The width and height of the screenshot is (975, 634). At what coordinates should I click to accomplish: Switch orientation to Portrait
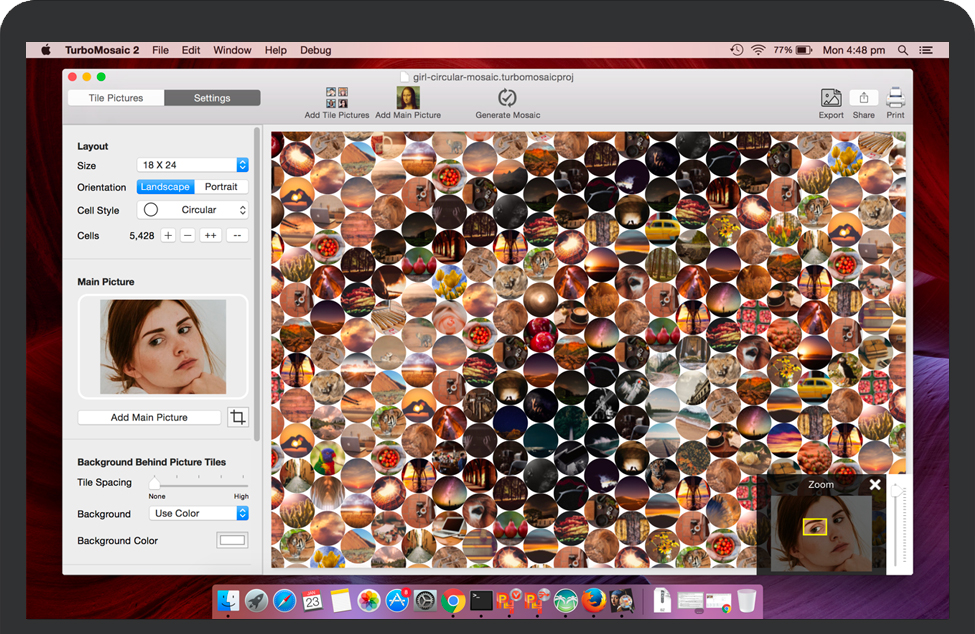(221, 187)
